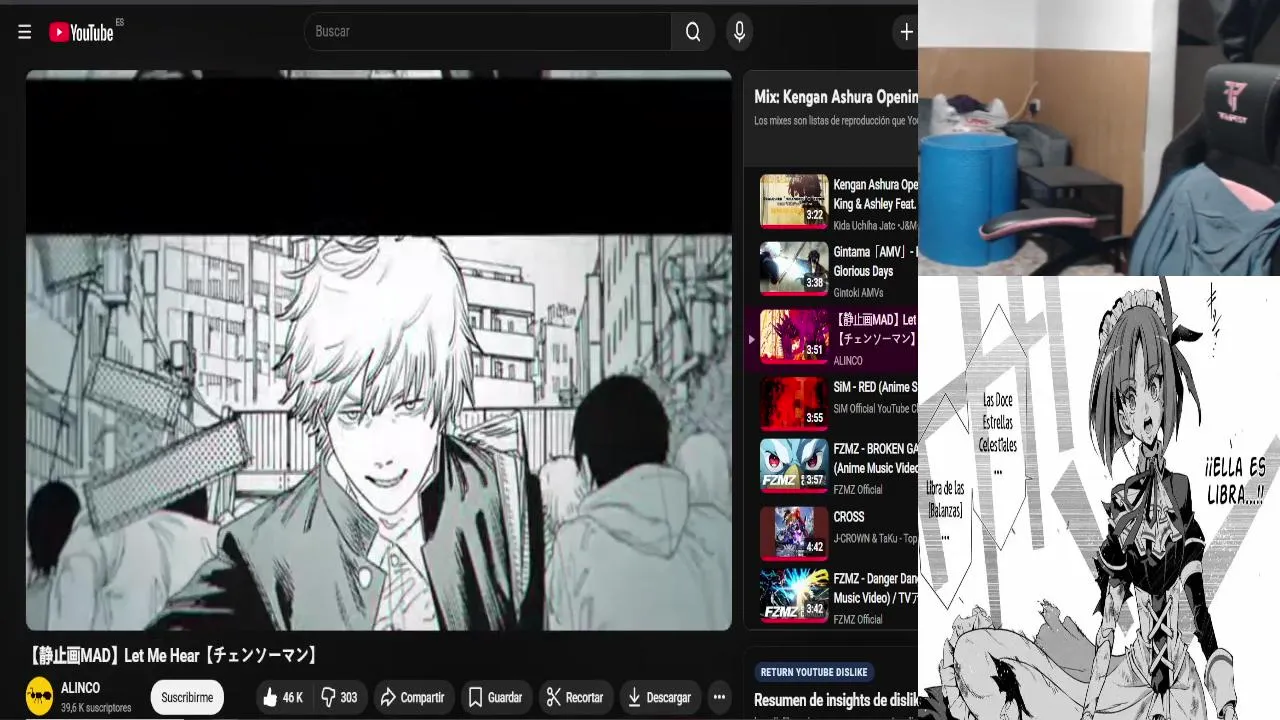Viewport: 1280px width, 720px height.
Task: Open the Let Me Hear thumbnail 3:51
Action: (794, 335)
